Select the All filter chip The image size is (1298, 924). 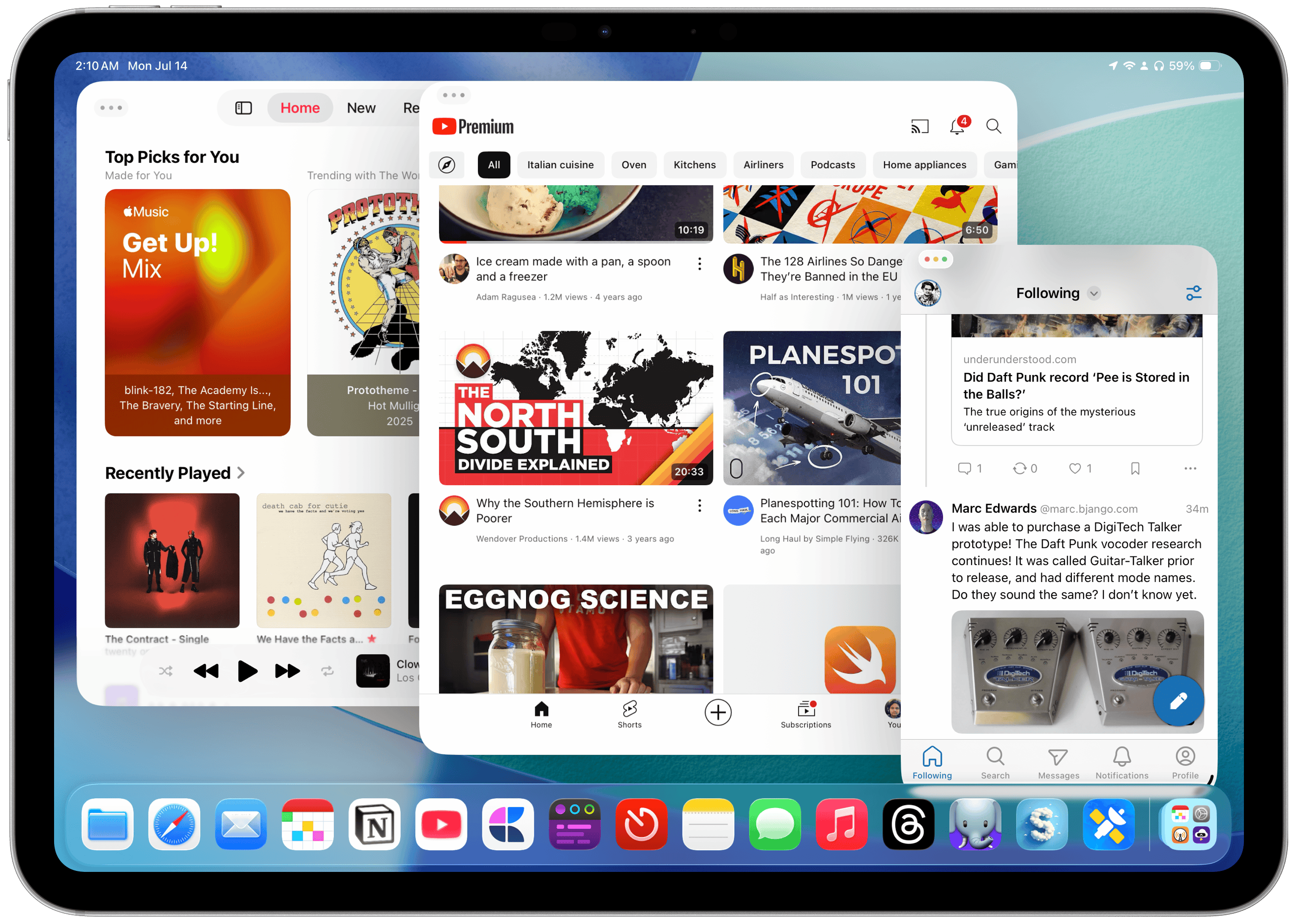click(494, 165)
